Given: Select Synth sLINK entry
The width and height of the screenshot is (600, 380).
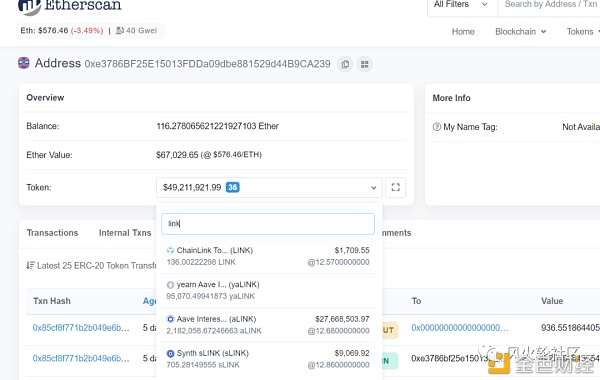Looking at the screenshot, I should (268, 359).
